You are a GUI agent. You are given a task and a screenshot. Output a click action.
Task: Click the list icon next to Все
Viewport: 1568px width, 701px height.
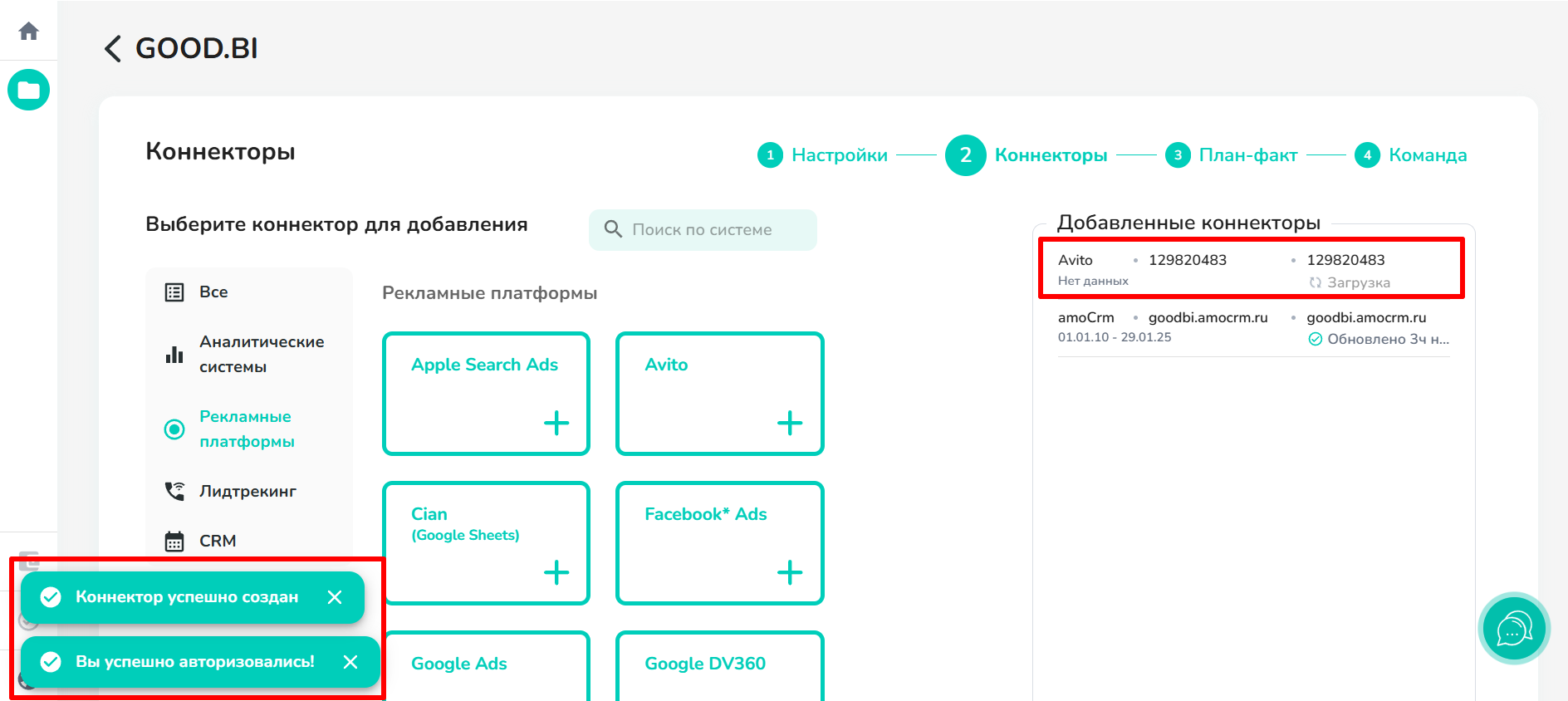coord(174,292)
